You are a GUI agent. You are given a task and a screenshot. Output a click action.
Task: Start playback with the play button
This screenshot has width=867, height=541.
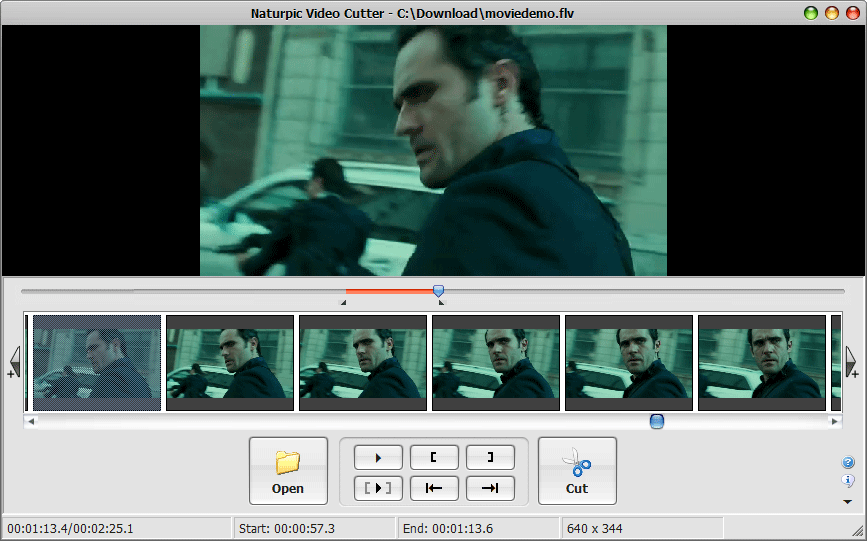pyautogui.click(x=378, y=457)
